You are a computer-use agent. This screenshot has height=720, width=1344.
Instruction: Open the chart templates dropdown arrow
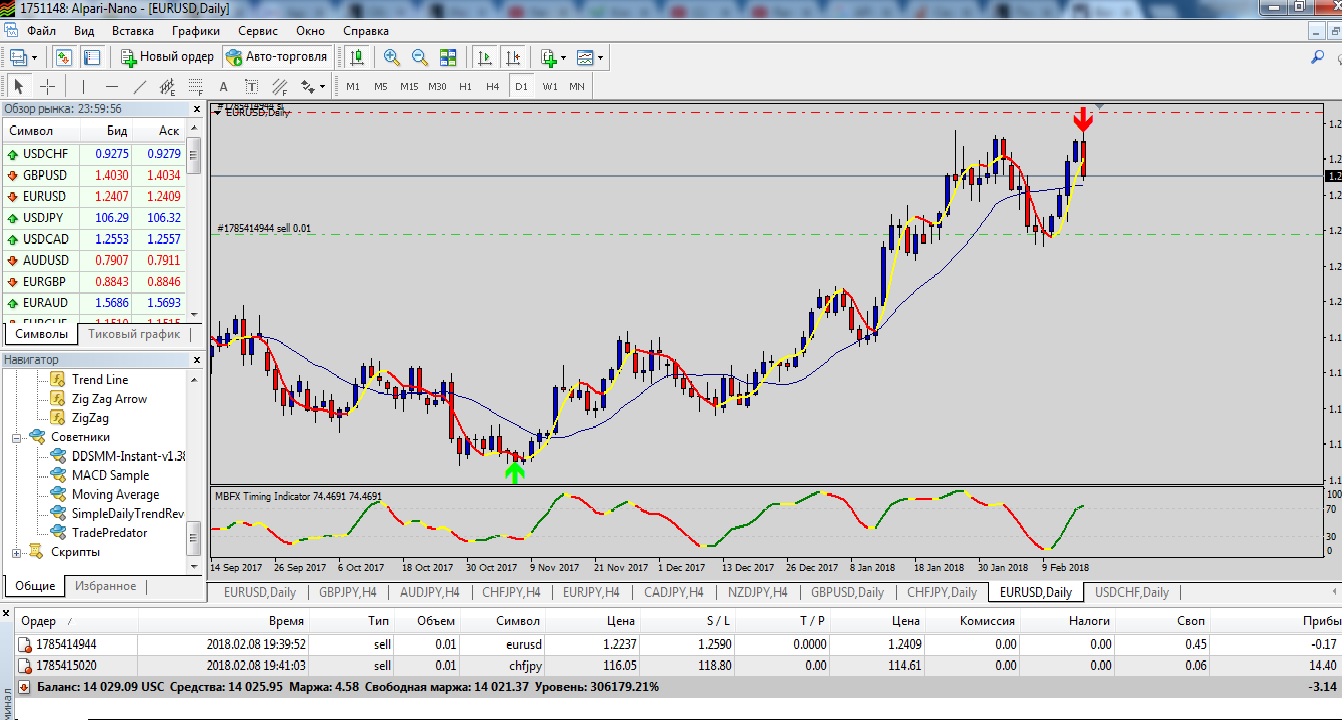click(600, 58)
